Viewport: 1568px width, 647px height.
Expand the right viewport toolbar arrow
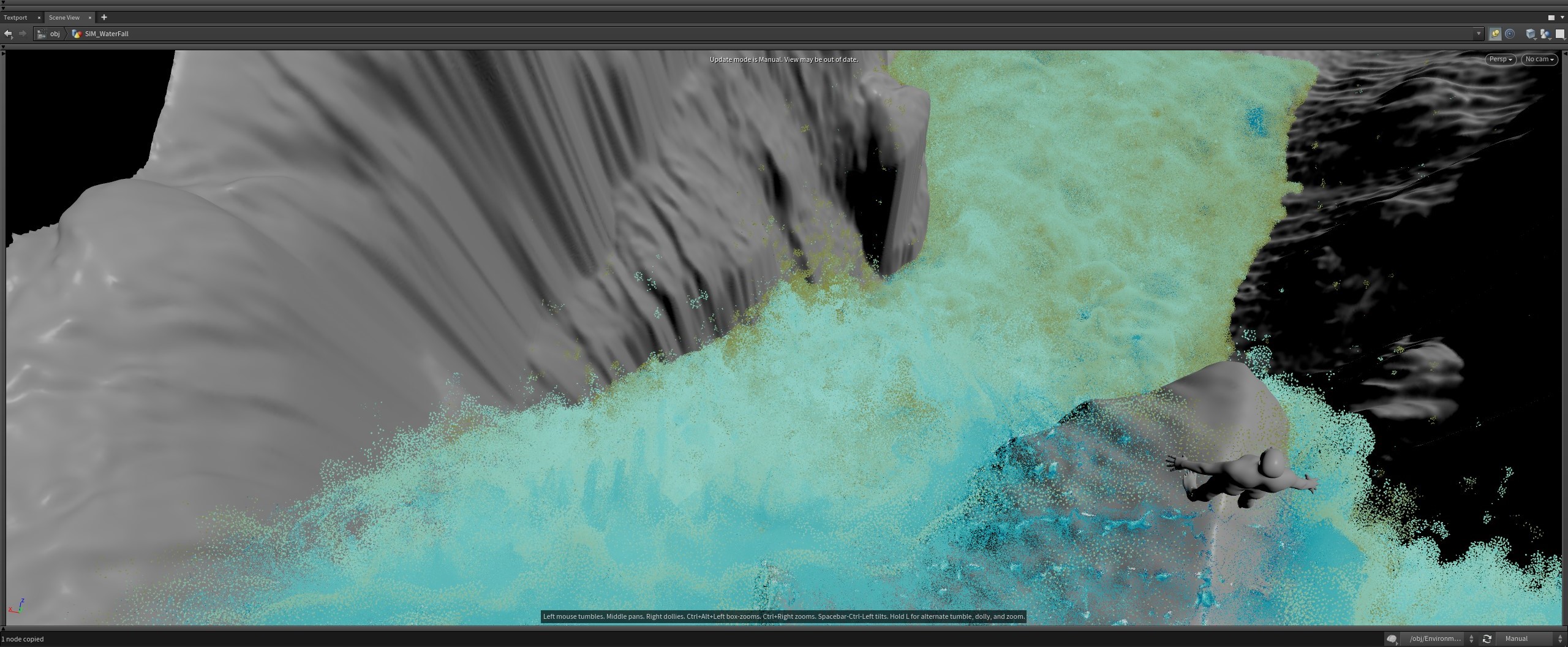(1565, 54)
